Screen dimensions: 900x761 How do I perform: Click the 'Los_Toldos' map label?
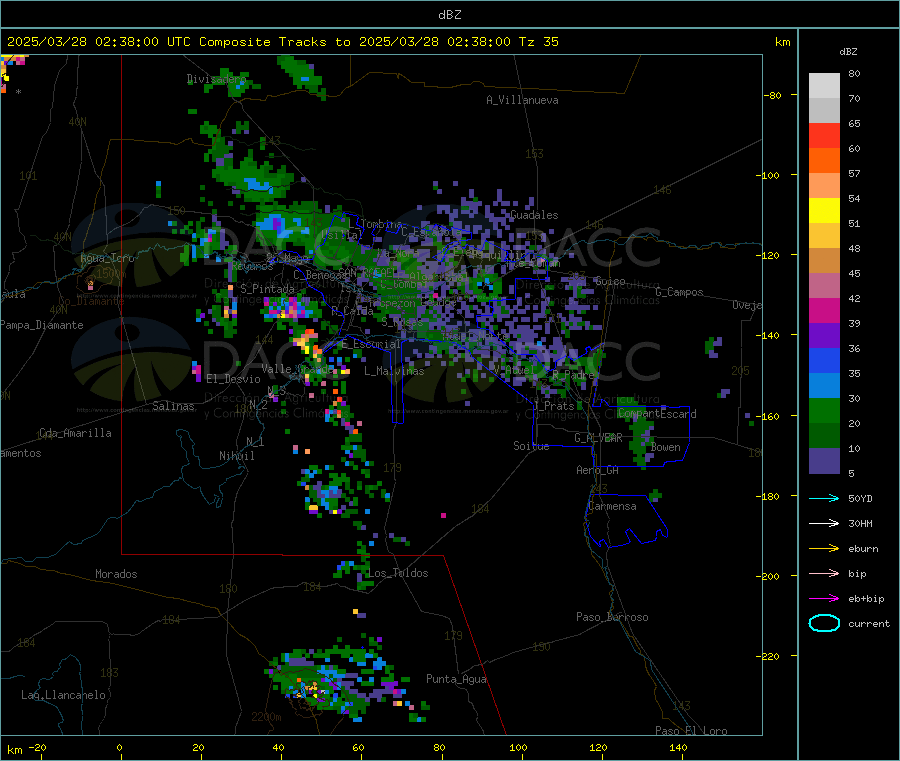tap(398, 573)
